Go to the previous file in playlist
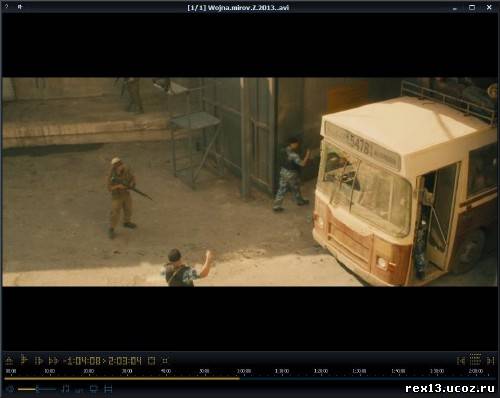This screenshot has width=500, height=398. pyautogui.click(x=461, y=361)
